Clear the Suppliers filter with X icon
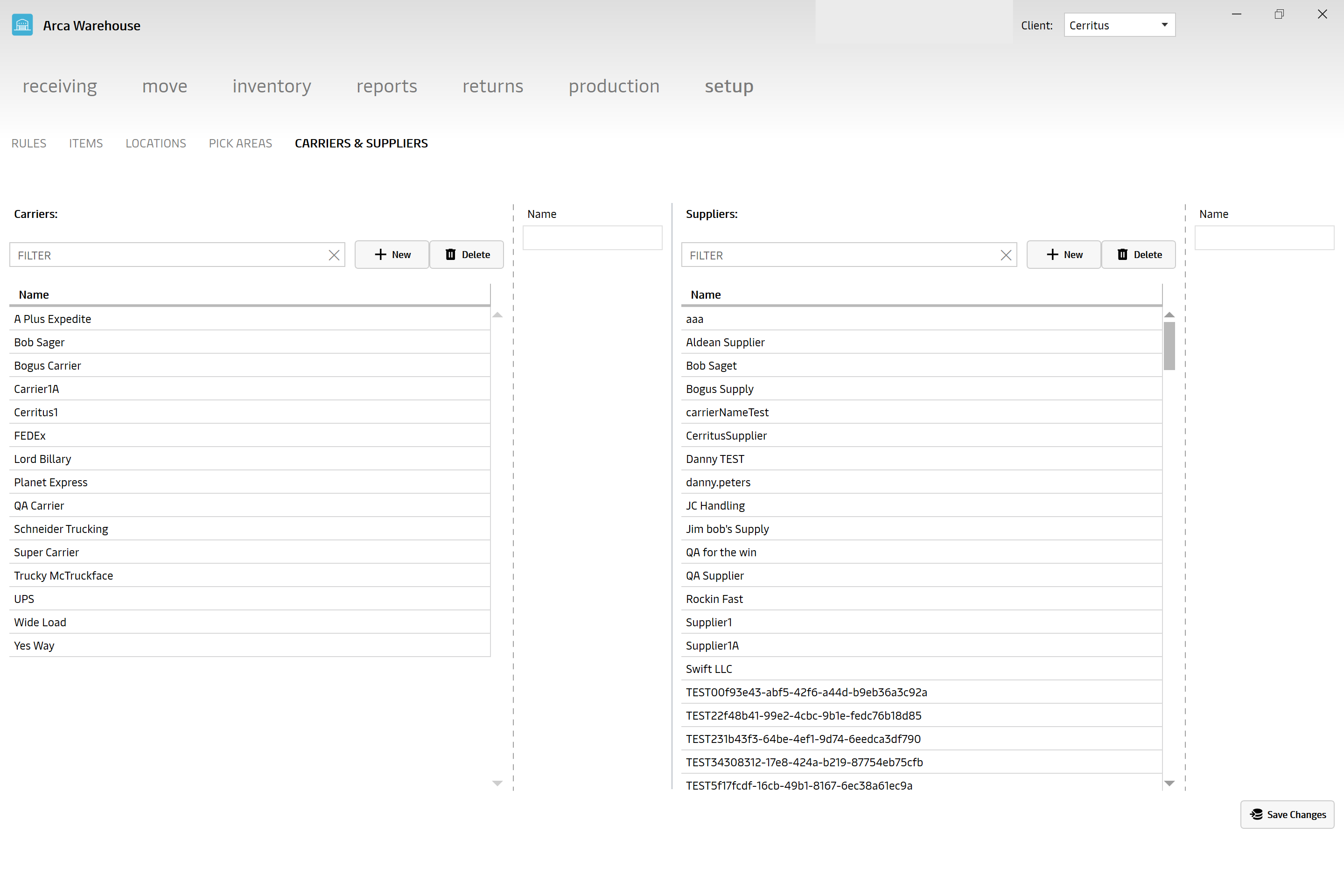This screenshot has height=896, width=1344. coord(1006,254)
